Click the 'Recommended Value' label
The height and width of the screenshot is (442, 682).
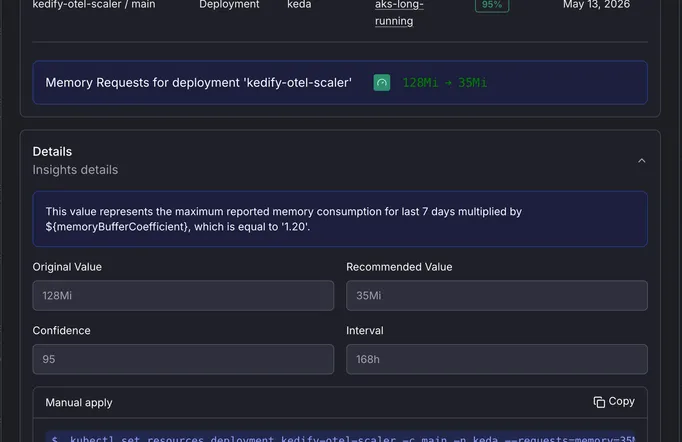399,267
